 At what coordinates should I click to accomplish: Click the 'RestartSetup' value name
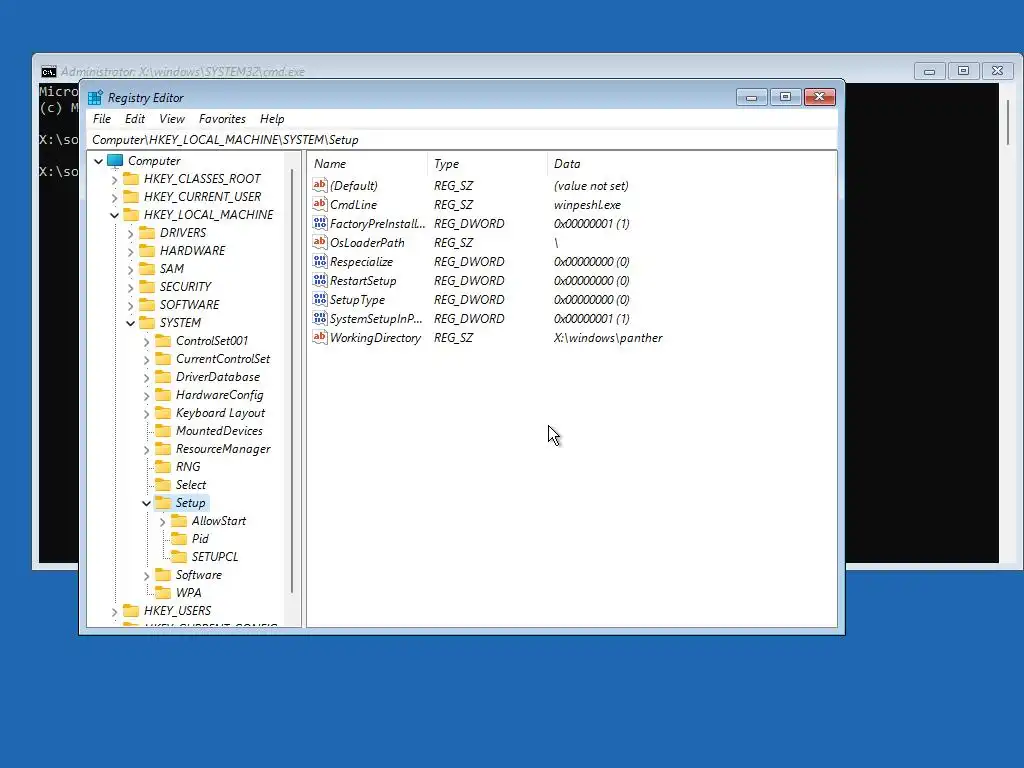[x=363, y=281]
